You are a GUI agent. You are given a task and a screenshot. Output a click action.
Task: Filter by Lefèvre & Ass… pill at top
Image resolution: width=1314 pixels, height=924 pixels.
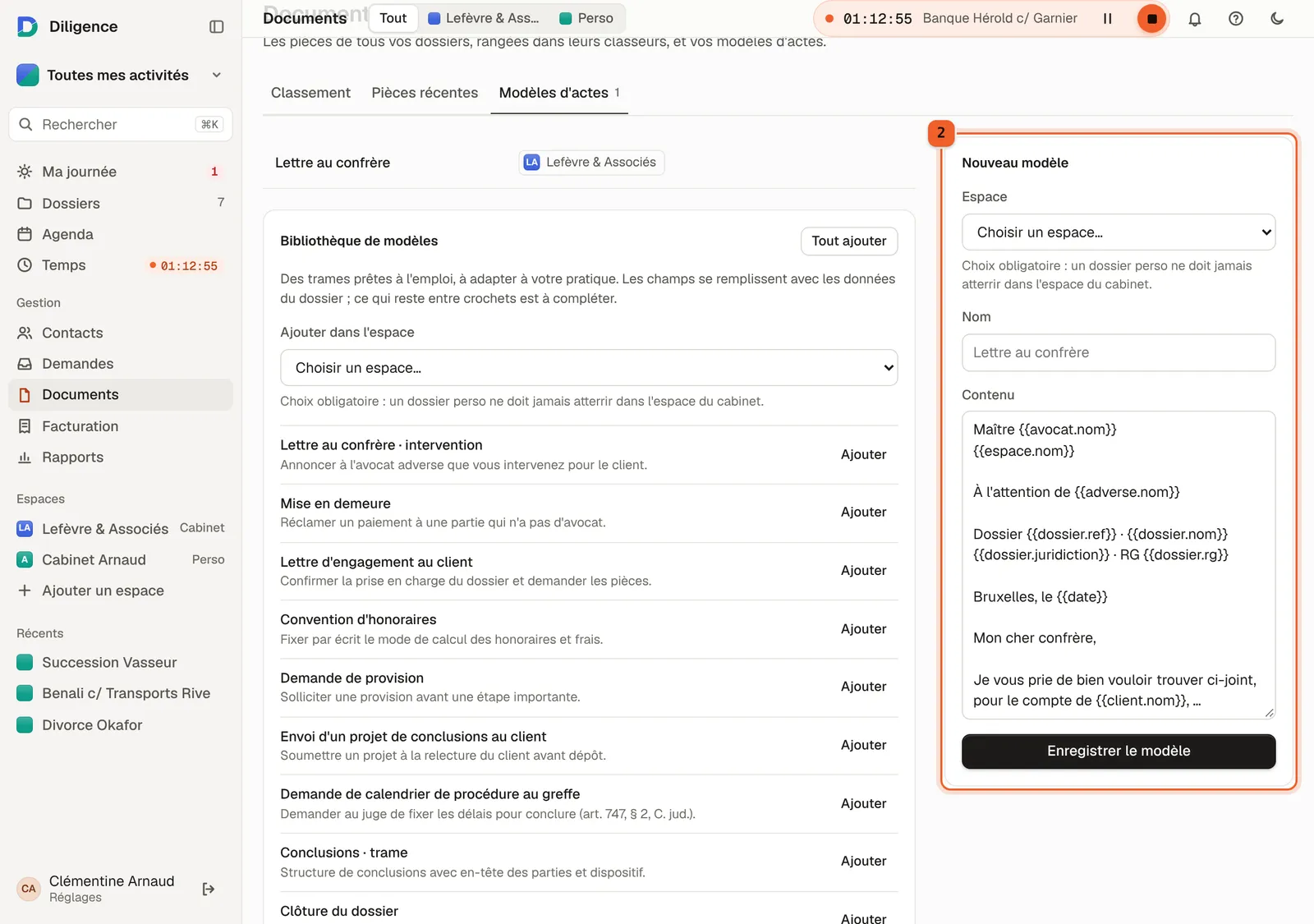(x=484, y=18)
